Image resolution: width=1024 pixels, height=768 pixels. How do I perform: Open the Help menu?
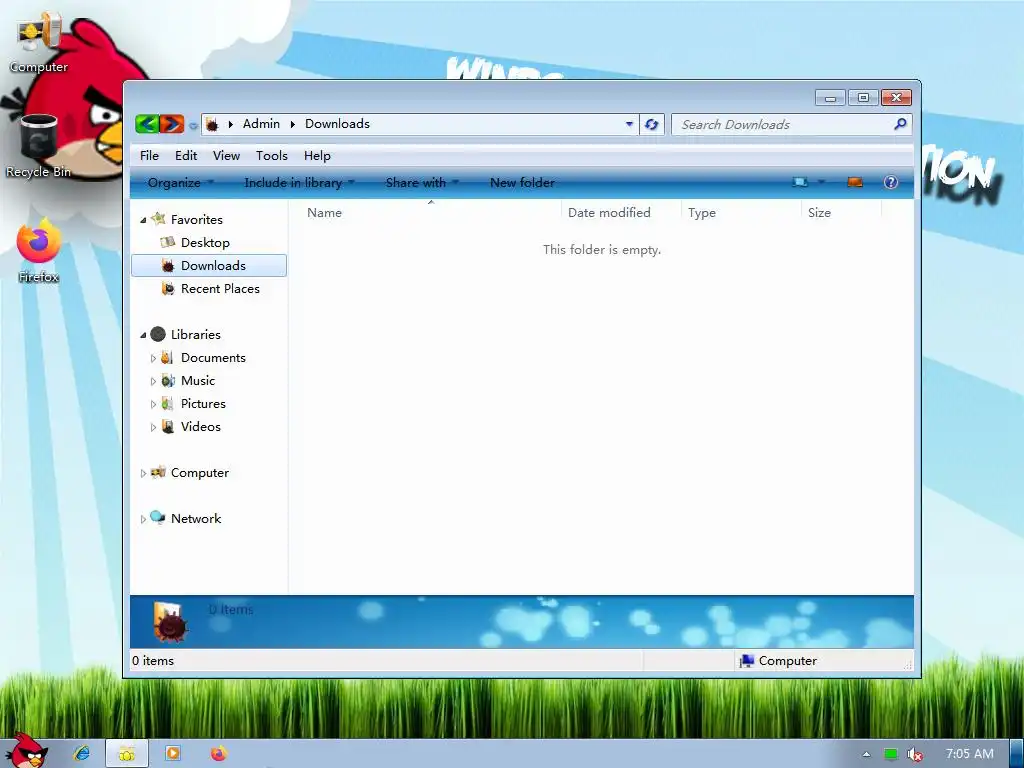[317, 155]
